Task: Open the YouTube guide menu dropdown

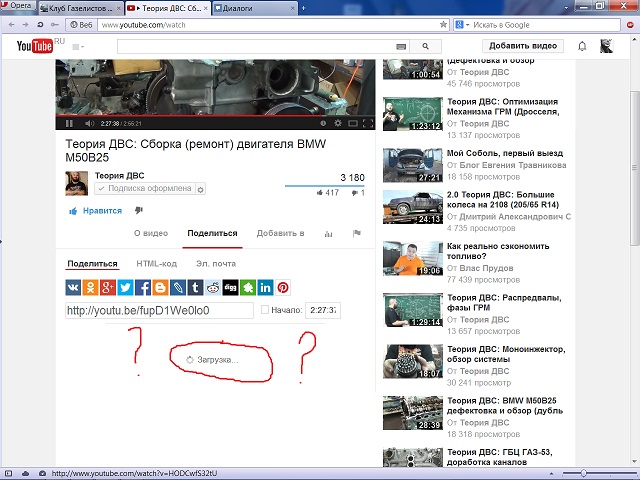Action: pyautogui.click(x=78, y=47)
